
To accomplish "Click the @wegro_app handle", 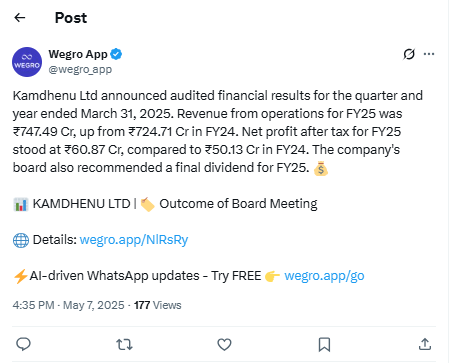I will tap(80, 69).
